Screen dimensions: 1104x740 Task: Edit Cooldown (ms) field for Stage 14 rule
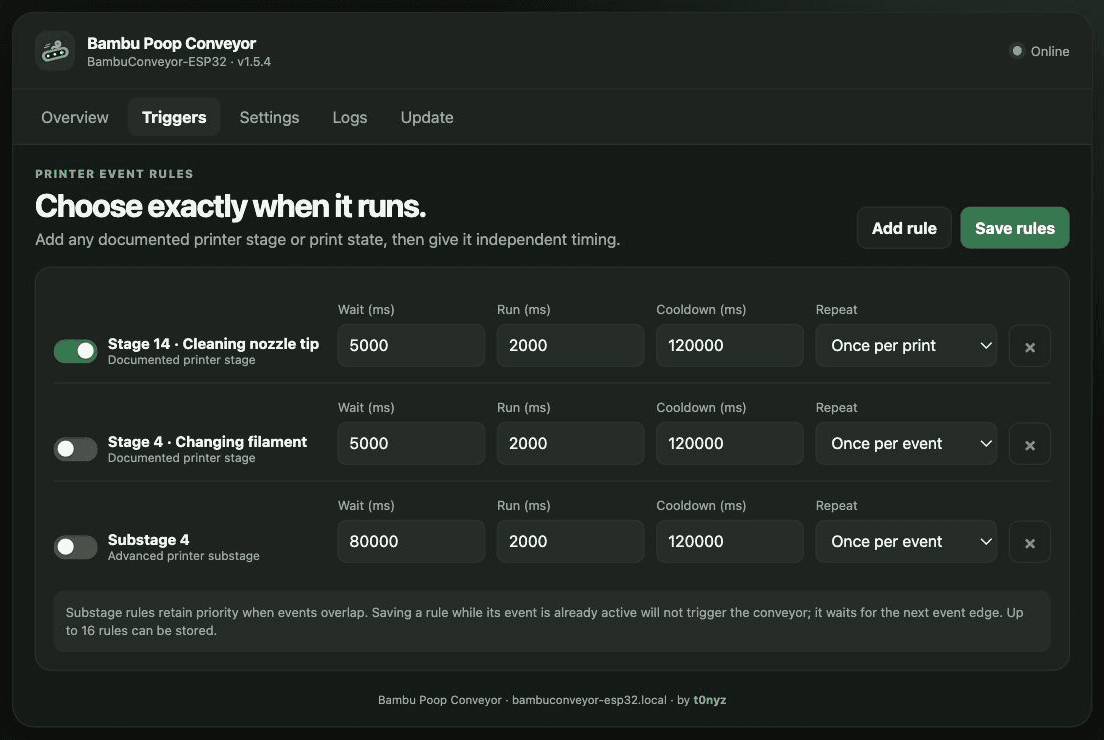pyautogui.click(x=729, y=346)
